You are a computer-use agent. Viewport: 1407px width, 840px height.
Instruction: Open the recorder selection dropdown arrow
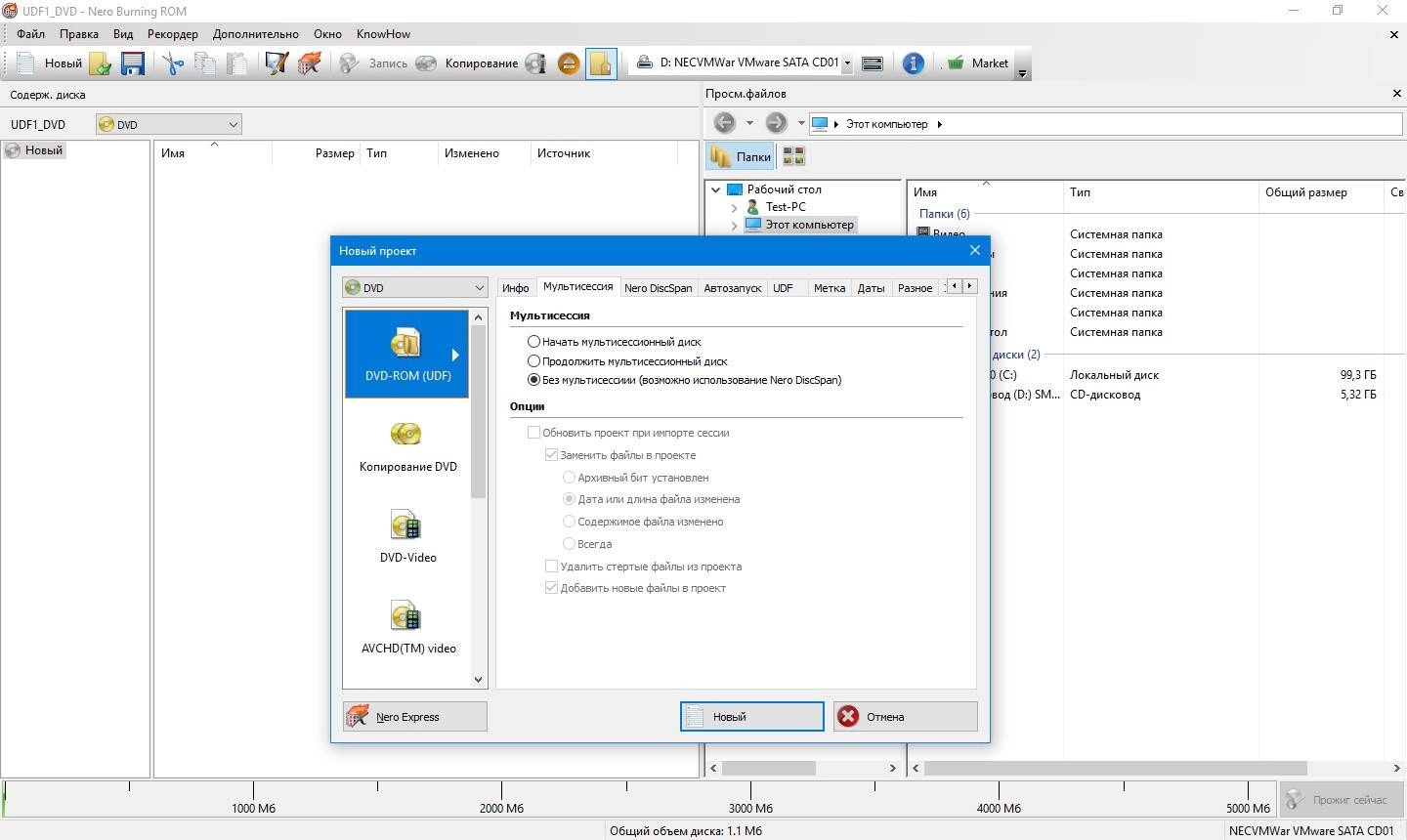pos(847,63)
